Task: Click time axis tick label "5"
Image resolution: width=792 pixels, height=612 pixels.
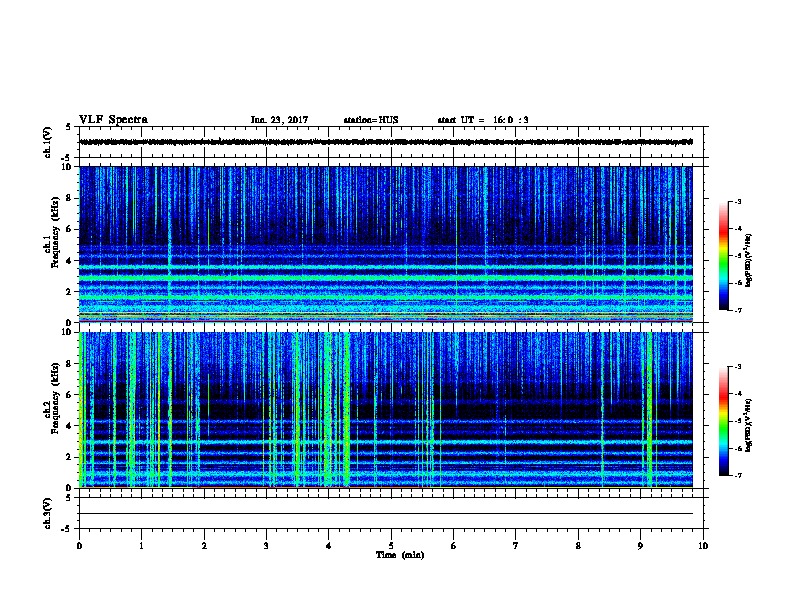Action: click(x=391, y=546)
